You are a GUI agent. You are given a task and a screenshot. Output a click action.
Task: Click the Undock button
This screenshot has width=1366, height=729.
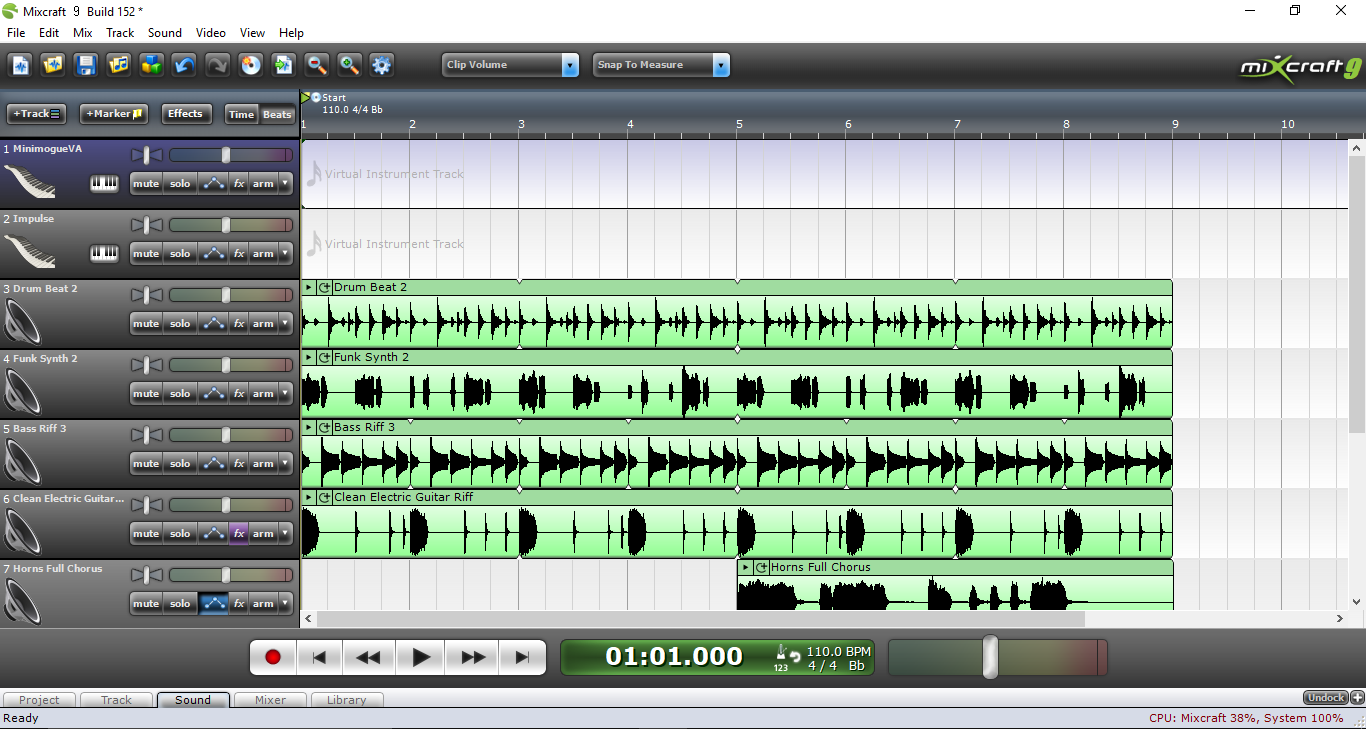(1326, 697)
